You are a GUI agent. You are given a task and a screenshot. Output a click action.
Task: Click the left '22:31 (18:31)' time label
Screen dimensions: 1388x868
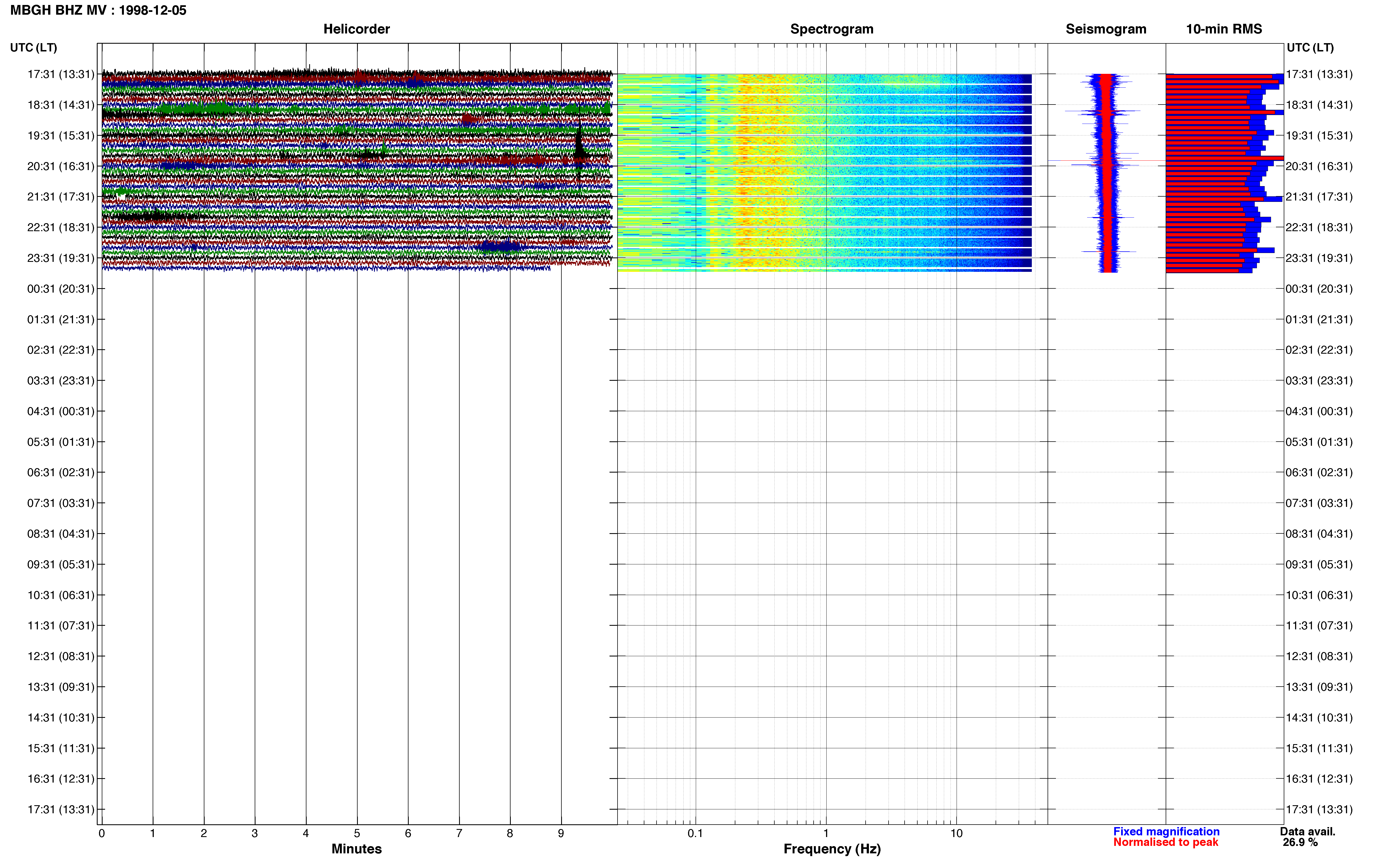pos(61,227)
